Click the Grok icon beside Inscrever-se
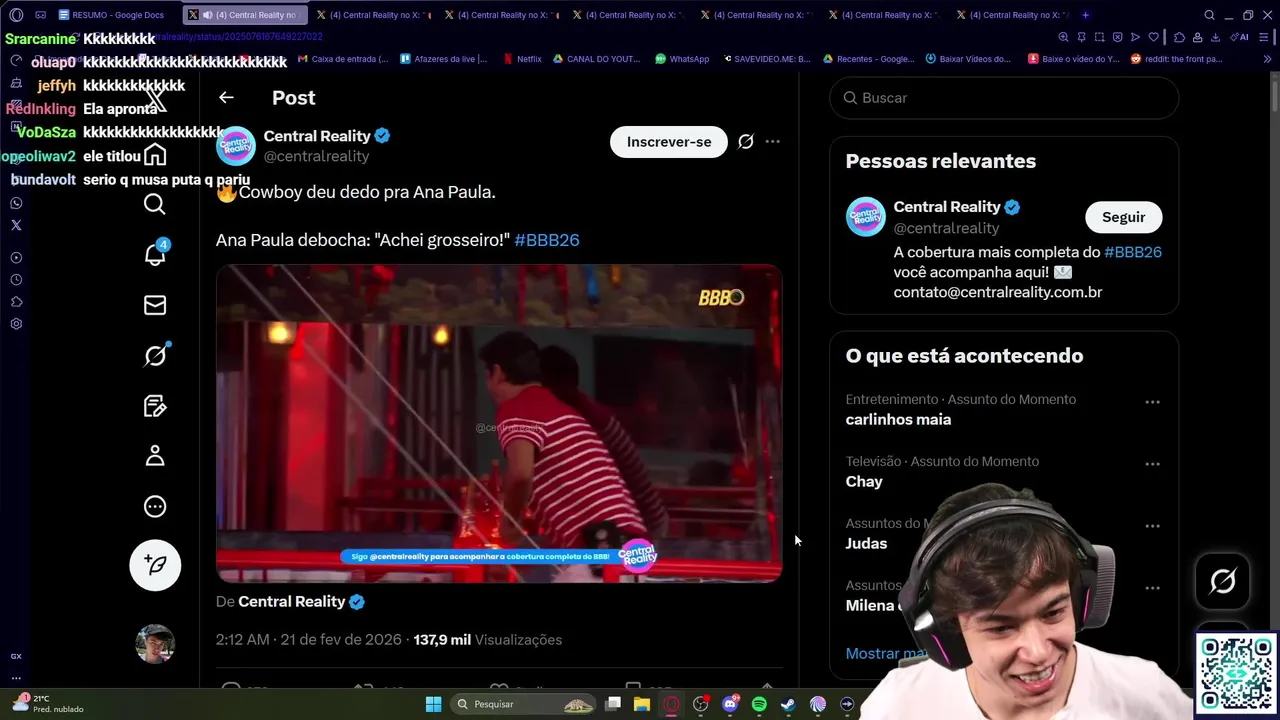Viewport: 1280px width, 720px height. click(746, 142)
